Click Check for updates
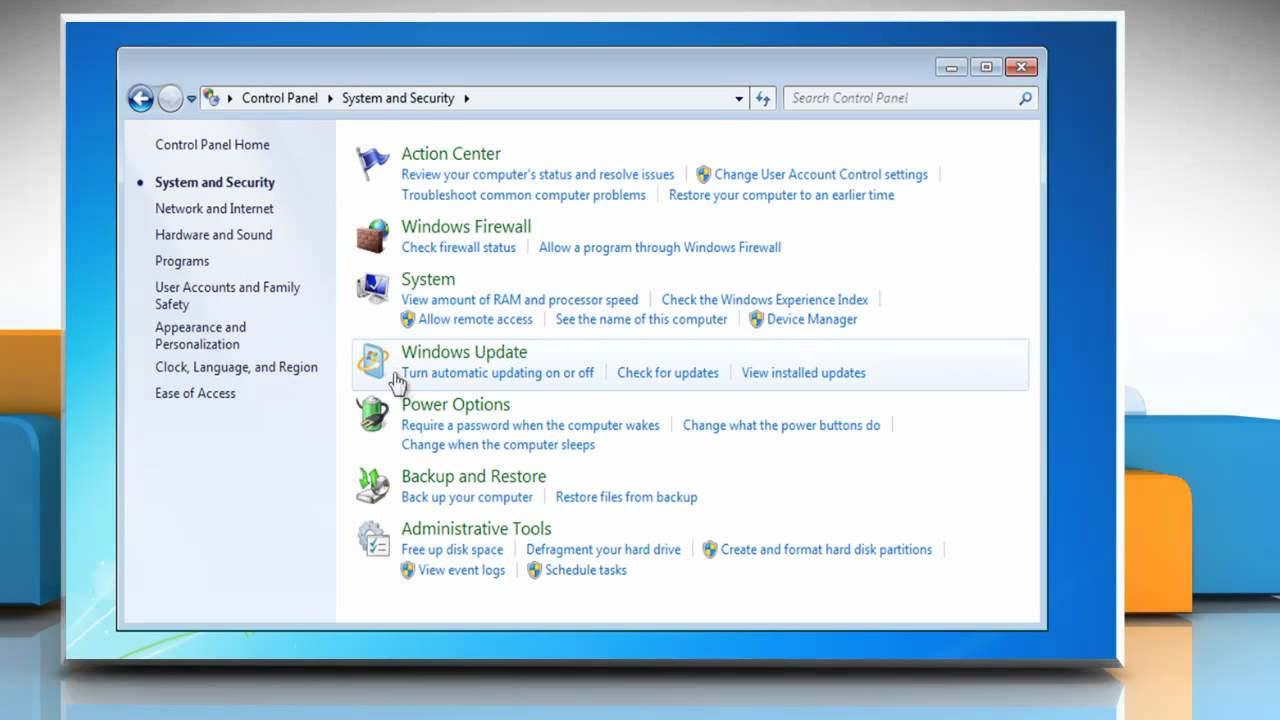This screenshot has height=720, width=1280. [668, 373]
